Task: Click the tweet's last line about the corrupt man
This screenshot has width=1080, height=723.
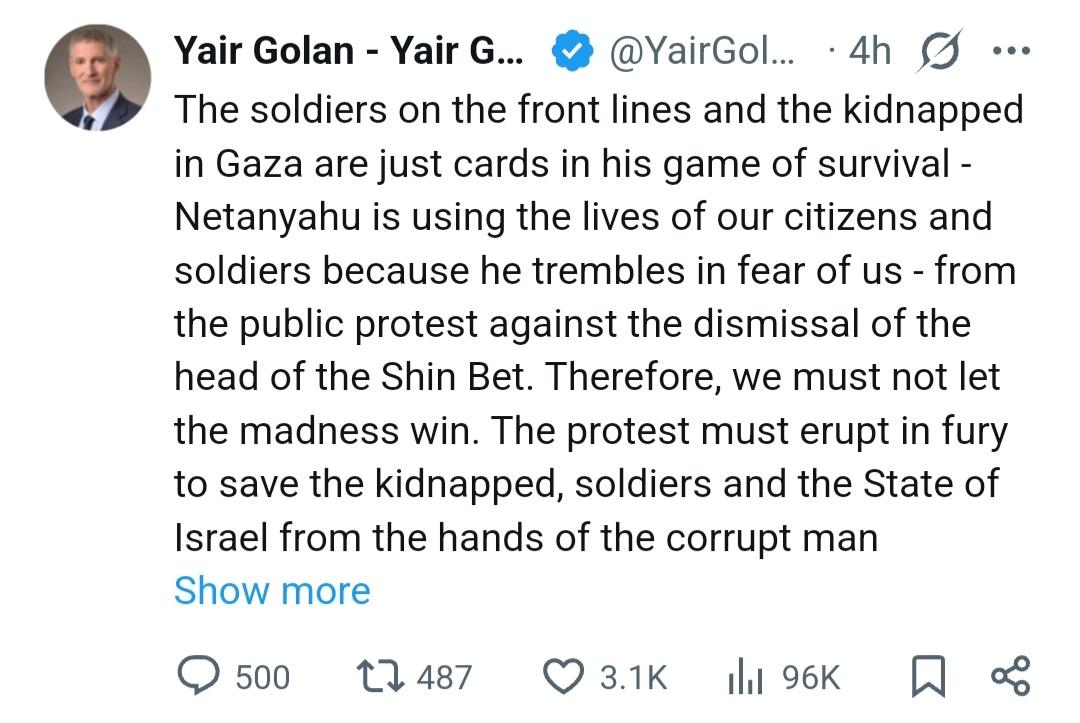Action: tap(525, 538)
